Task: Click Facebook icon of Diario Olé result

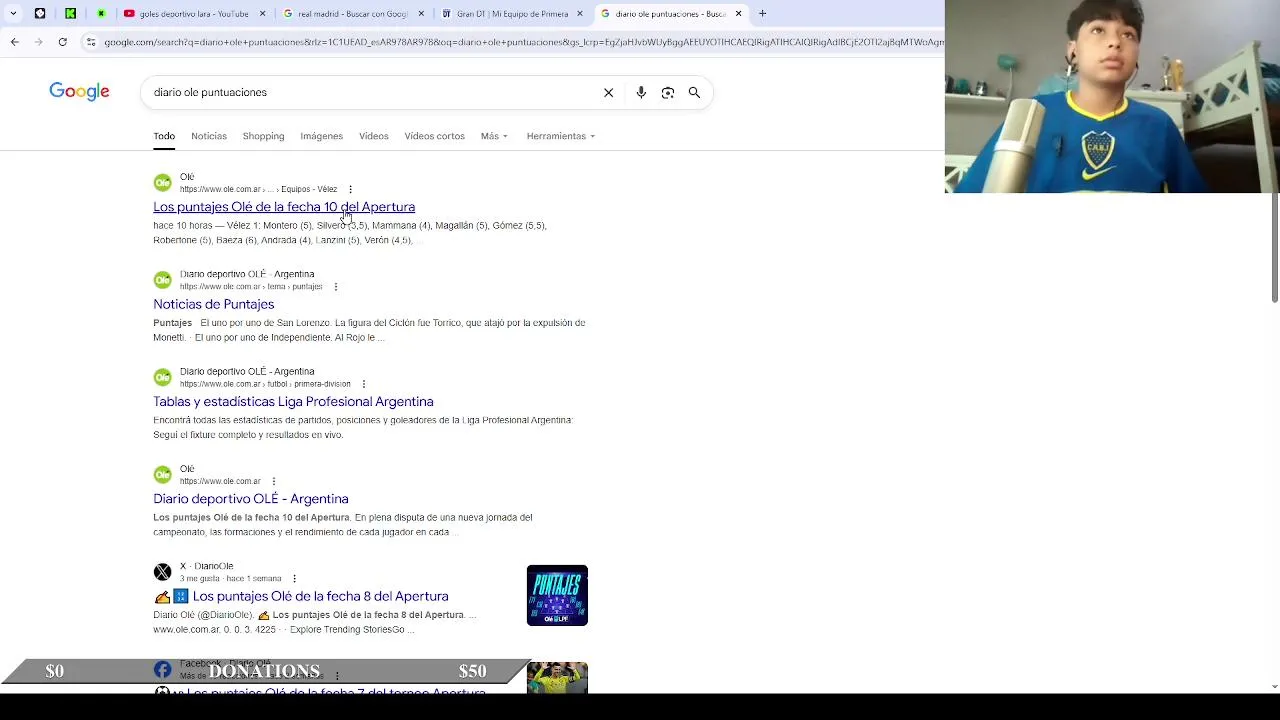Action: tap(162, 670)
